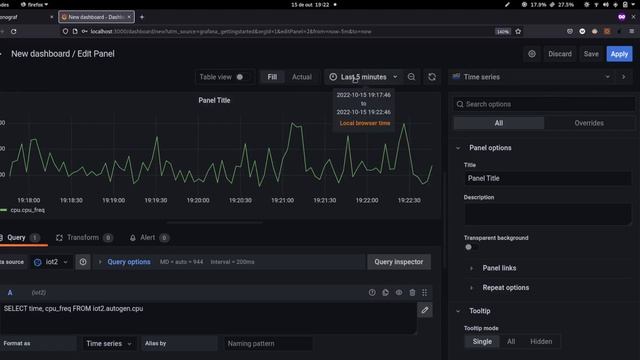Grab the drag handle of query A
Viewport: 640px width, 360px height.
424,292
